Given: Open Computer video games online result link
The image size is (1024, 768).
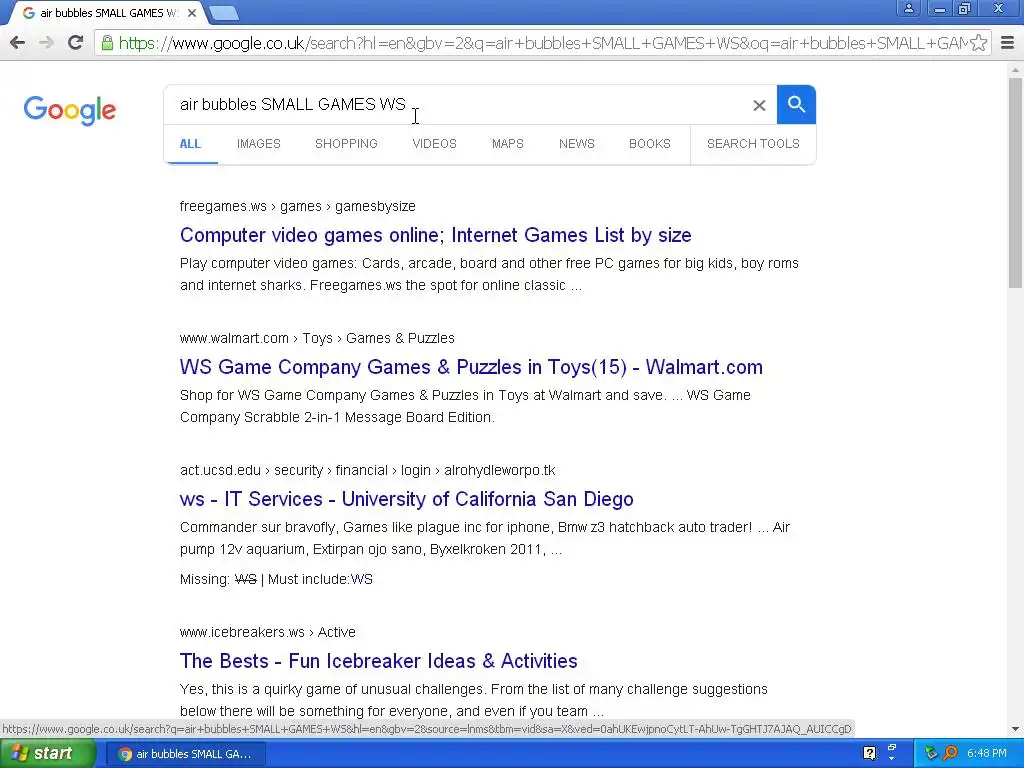Looking at the screenshot, I should point(436,235).
